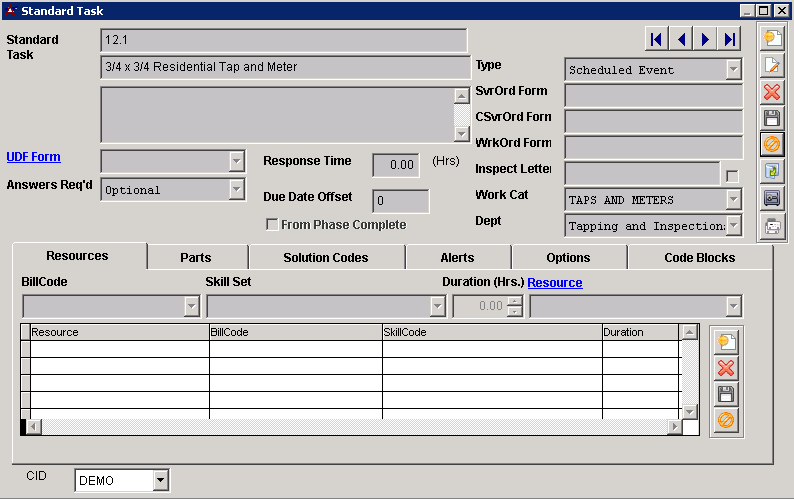Expand the Work Cat dropdown
This screenshot has width=794, height=499.
(734, 200)
